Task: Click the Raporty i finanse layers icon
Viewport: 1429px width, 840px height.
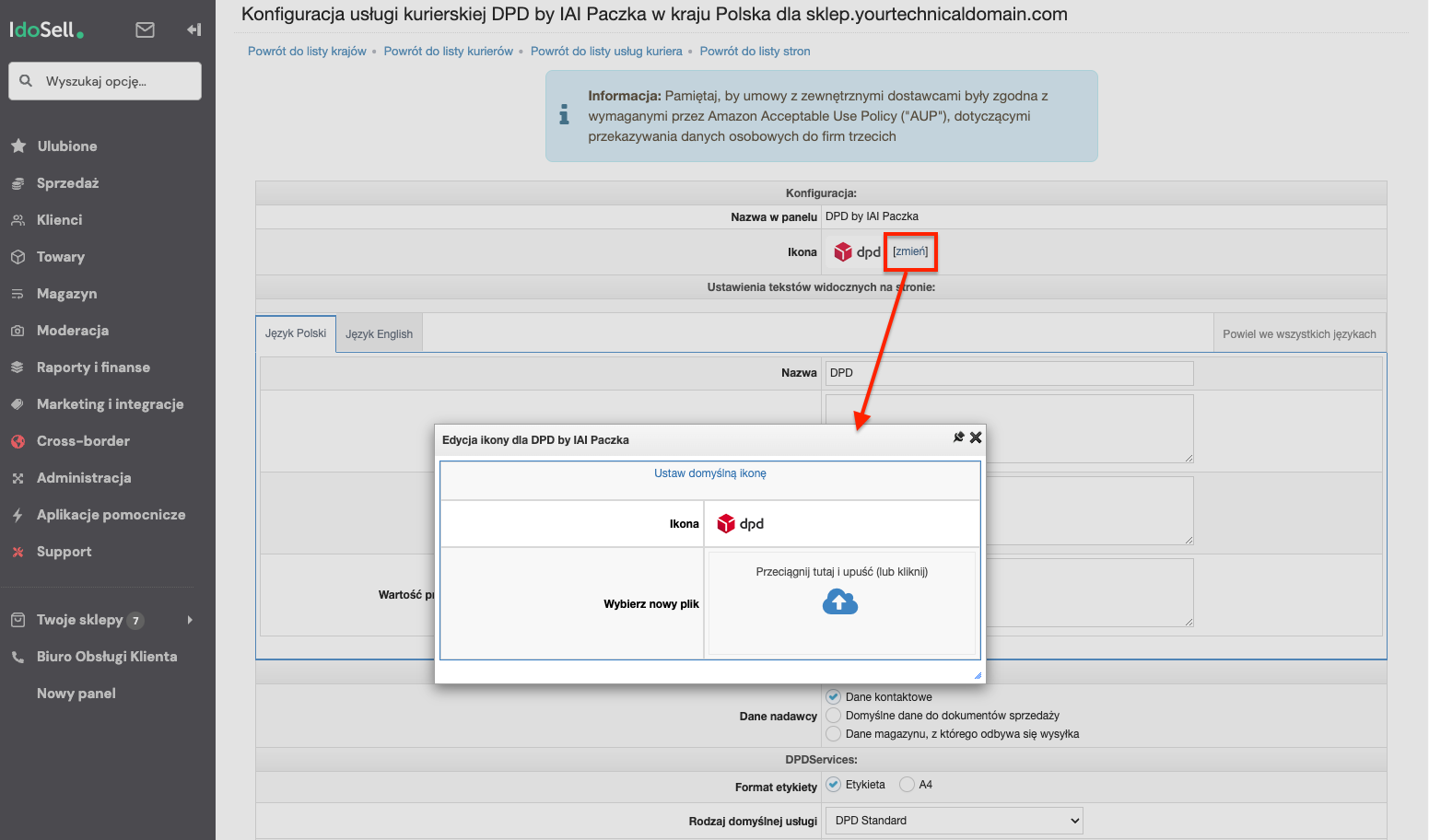Action: tap(18, 367)
